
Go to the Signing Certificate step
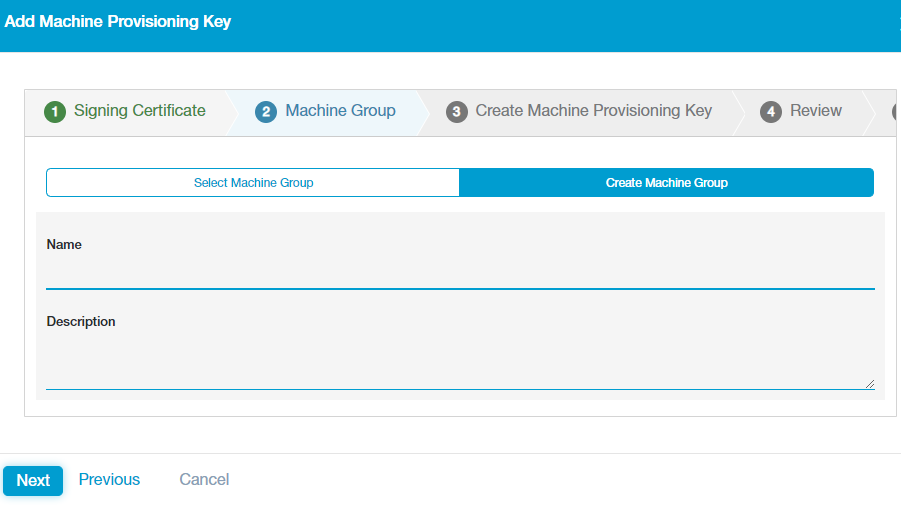point(139,111)
